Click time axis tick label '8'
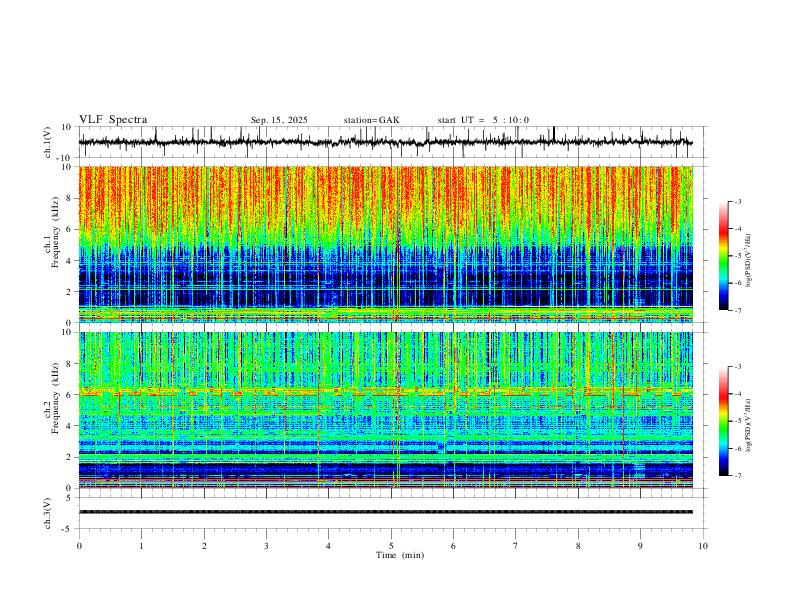The height and width of the screenshot is (612, 792). point(578,546)
